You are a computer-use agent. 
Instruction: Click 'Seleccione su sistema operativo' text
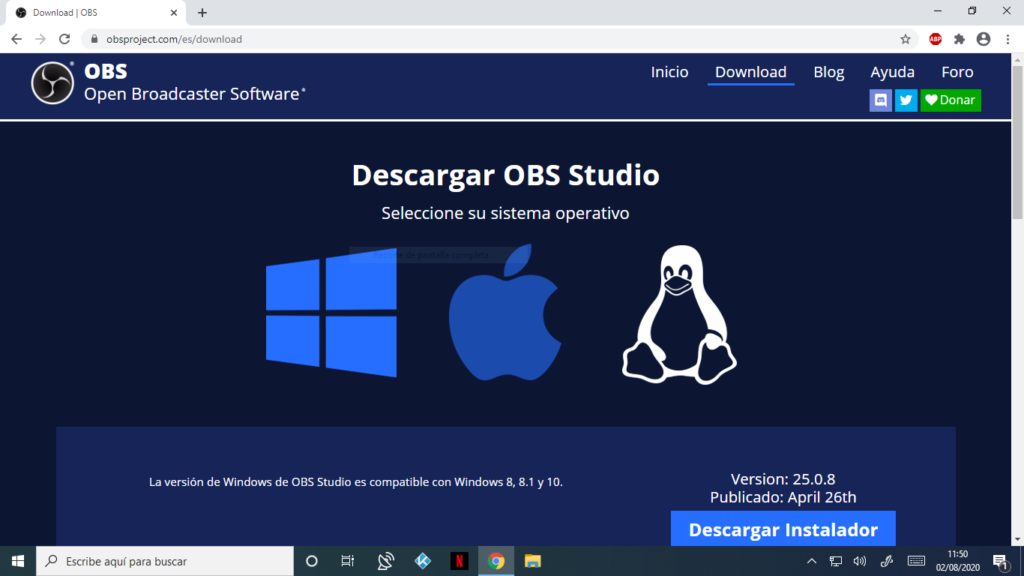pos(505,214)
